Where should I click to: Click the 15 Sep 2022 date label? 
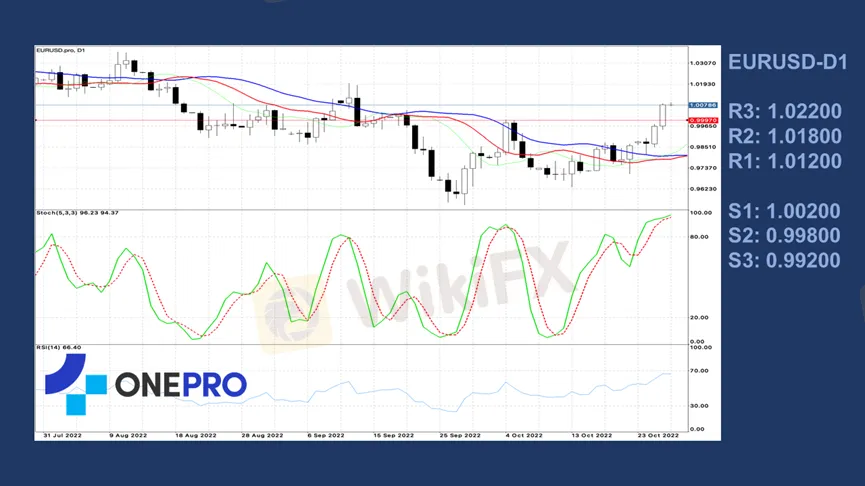tap(393, 436)
